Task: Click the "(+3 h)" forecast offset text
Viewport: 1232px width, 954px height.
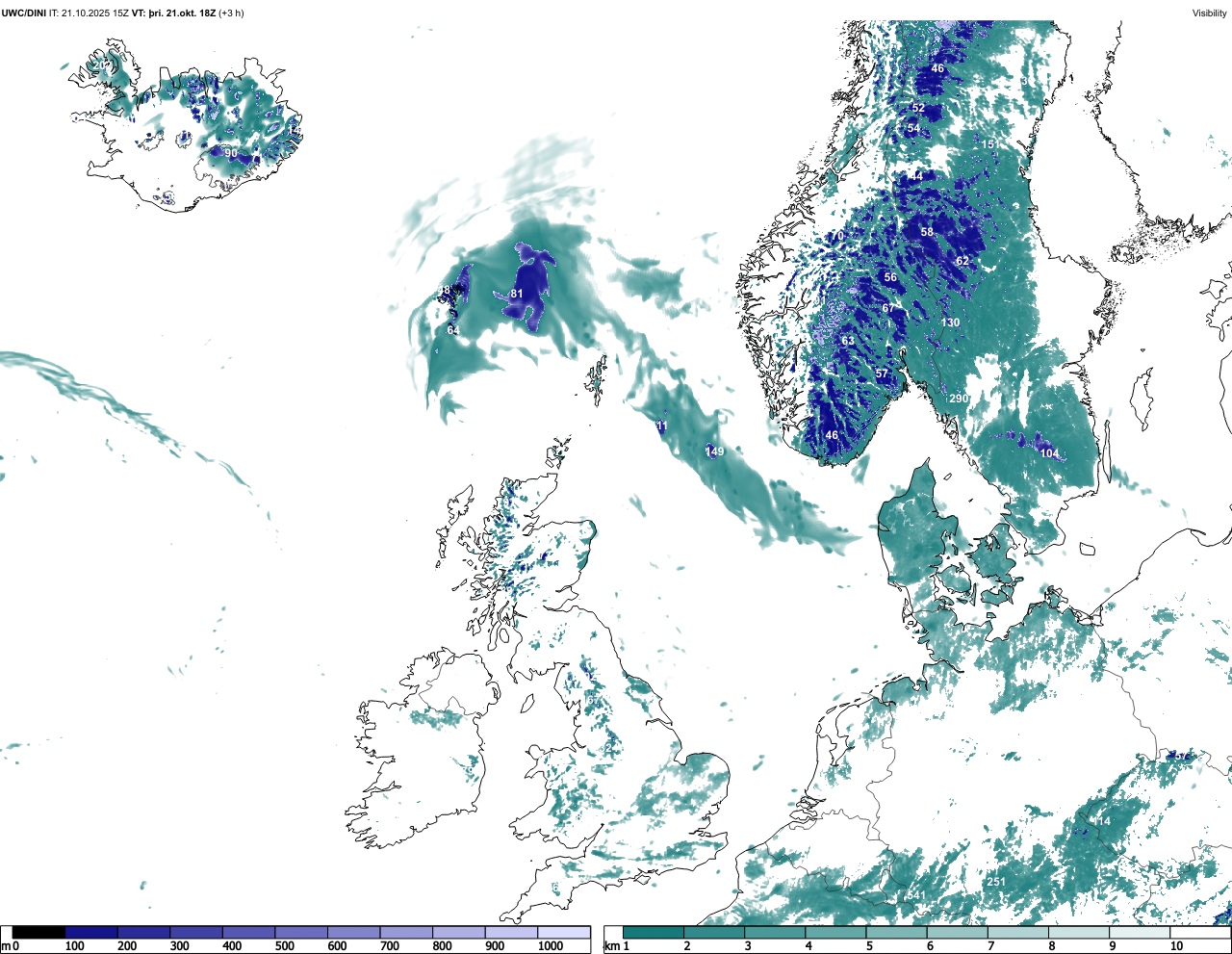Action: point(232,13)
